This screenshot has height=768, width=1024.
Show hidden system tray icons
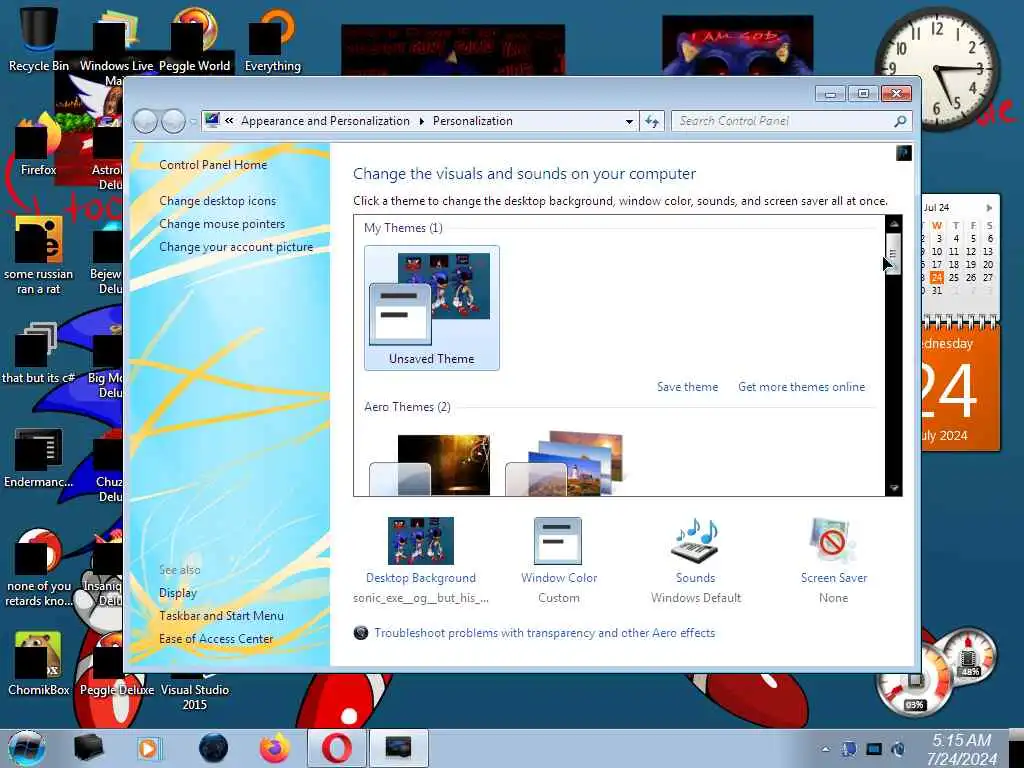coord(825,749)
